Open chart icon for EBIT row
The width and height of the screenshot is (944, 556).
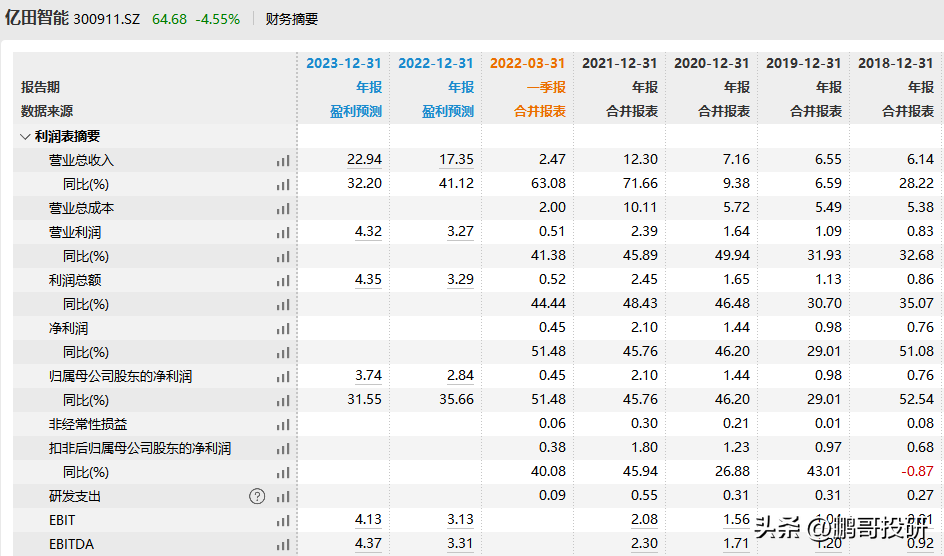(283, 521)
